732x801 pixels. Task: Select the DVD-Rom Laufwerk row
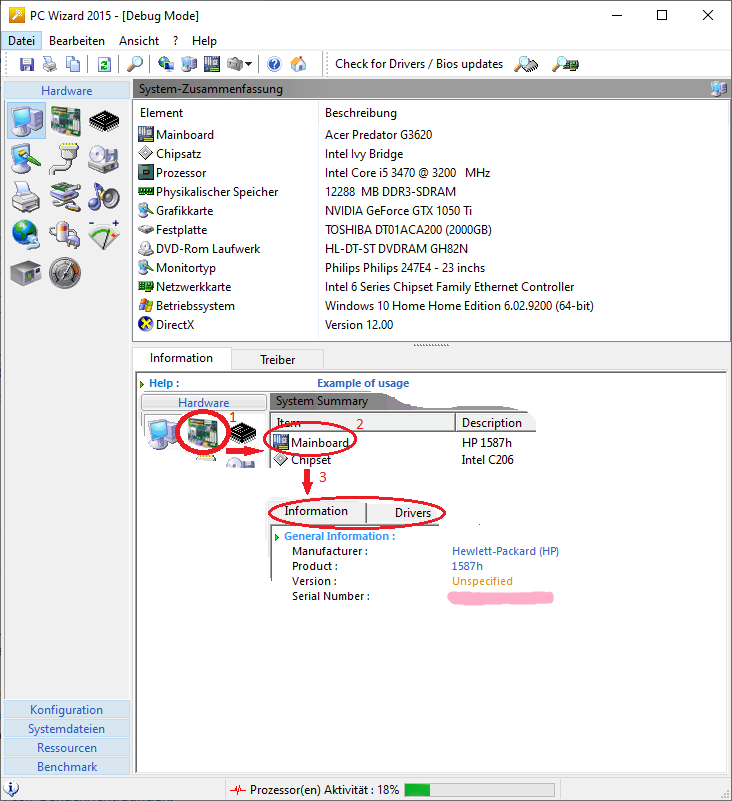pos(431,249)
